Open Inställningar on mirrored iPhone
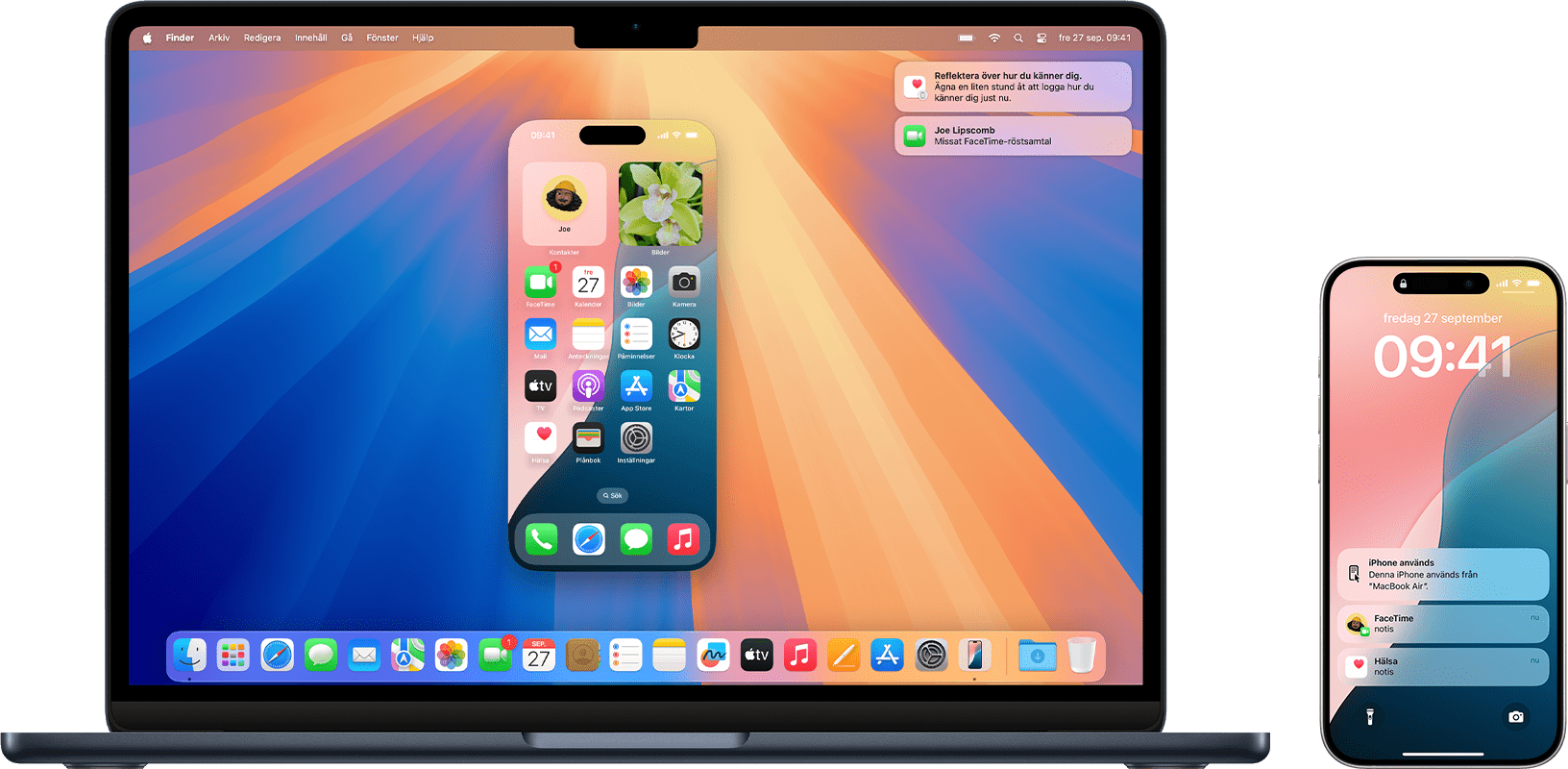The height and width of the screenshot is (769, 1568). [636, 438]
